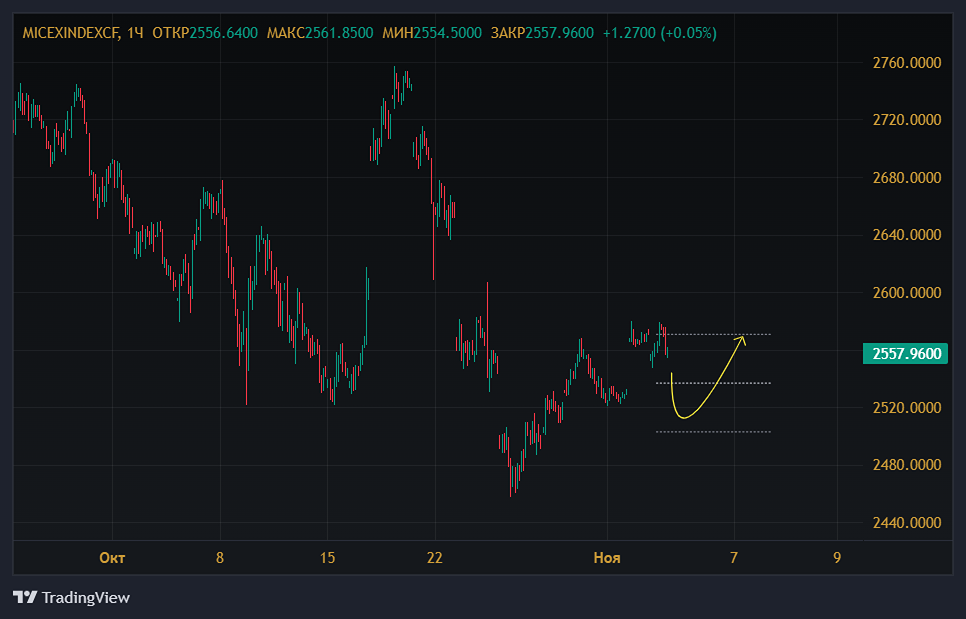The width and height of the screenshot is (966, 619).
Task: Click the 2480.0000 price axis label
Action: click(x=907, y=464)
